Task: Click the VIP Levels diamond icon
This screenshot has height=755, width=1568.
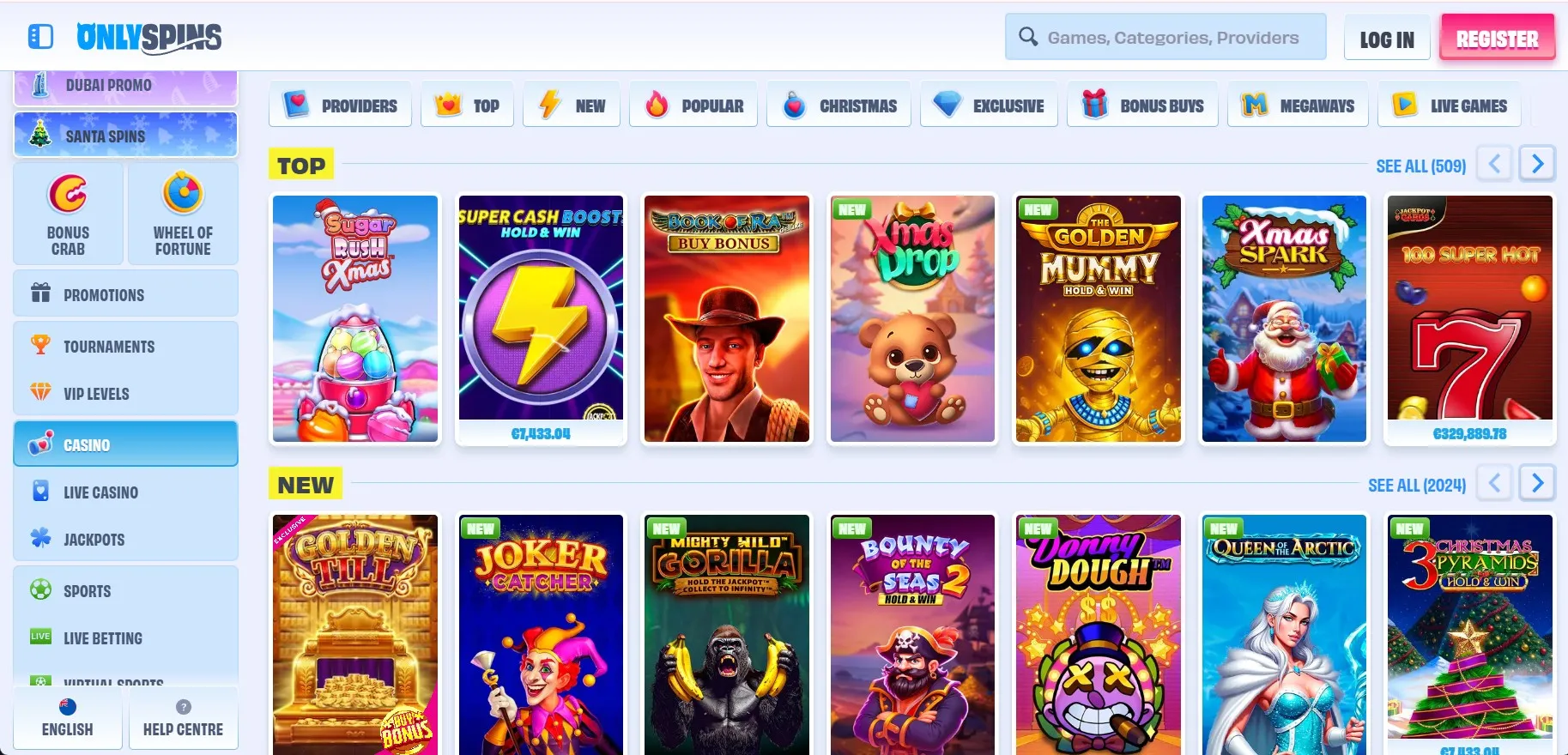Action: (x=40, y=392)
